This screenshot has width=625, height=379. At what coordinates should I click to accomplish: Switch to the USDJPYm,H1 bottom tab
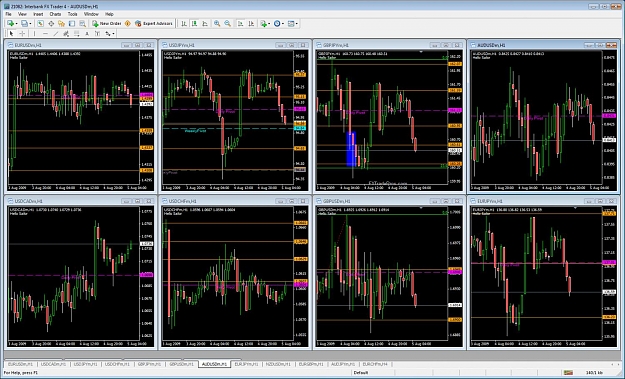point(86,364)
